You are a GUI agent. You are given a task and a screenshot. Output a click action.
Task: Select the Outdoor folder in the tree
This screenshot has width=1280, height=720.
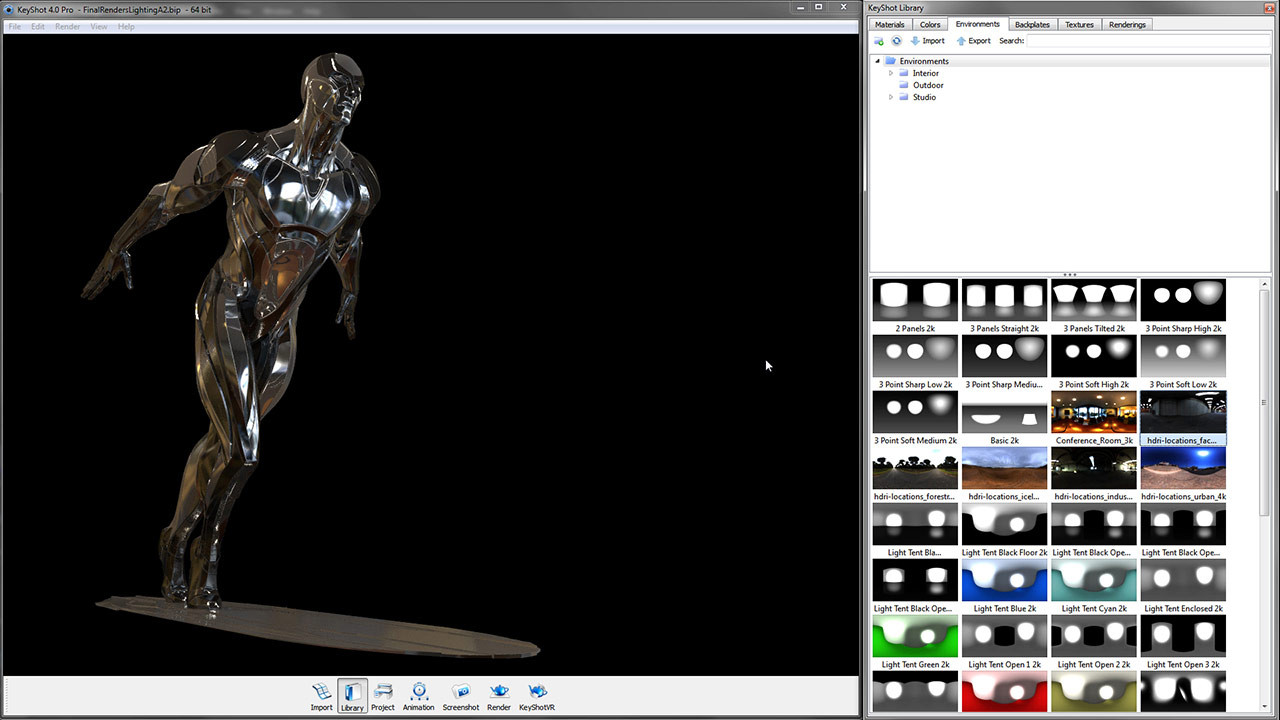coord(928,85)
